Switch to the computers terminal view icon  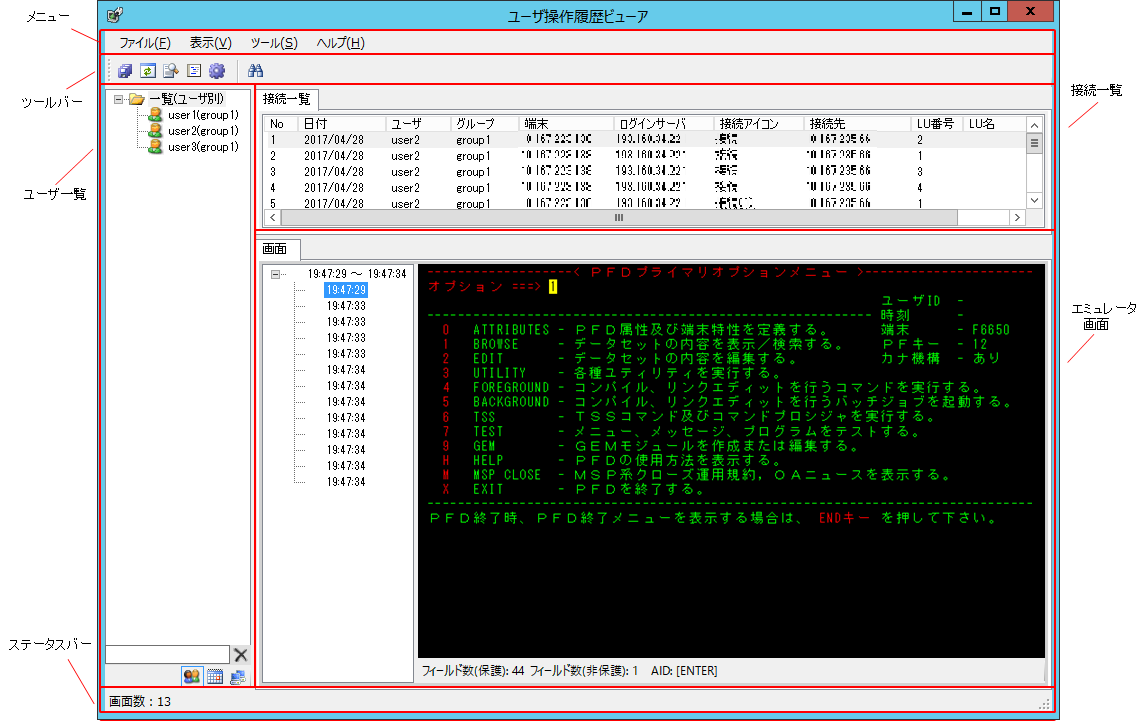(x=238, y=676)
